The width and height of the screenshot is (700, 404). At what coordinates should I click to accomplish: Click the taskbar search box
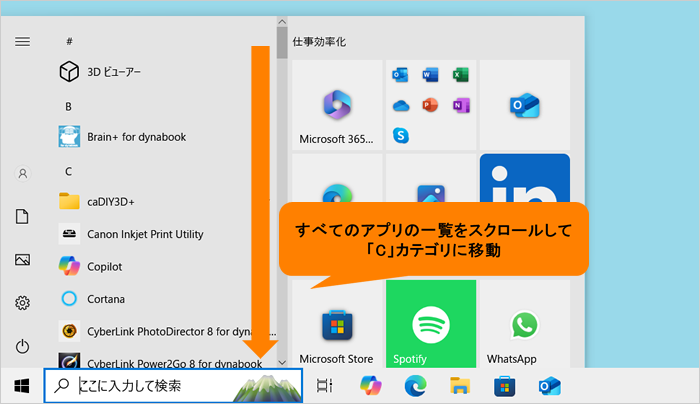(173, 386)
